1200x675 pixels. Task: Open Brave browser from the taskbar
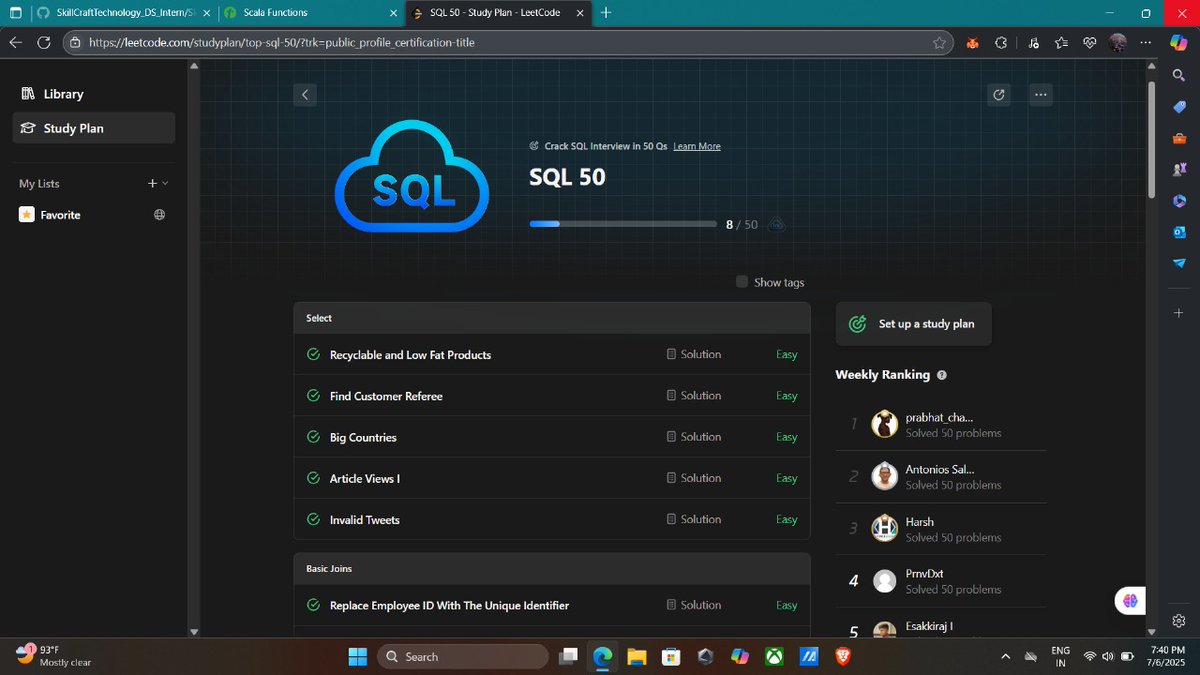point(843,657)
